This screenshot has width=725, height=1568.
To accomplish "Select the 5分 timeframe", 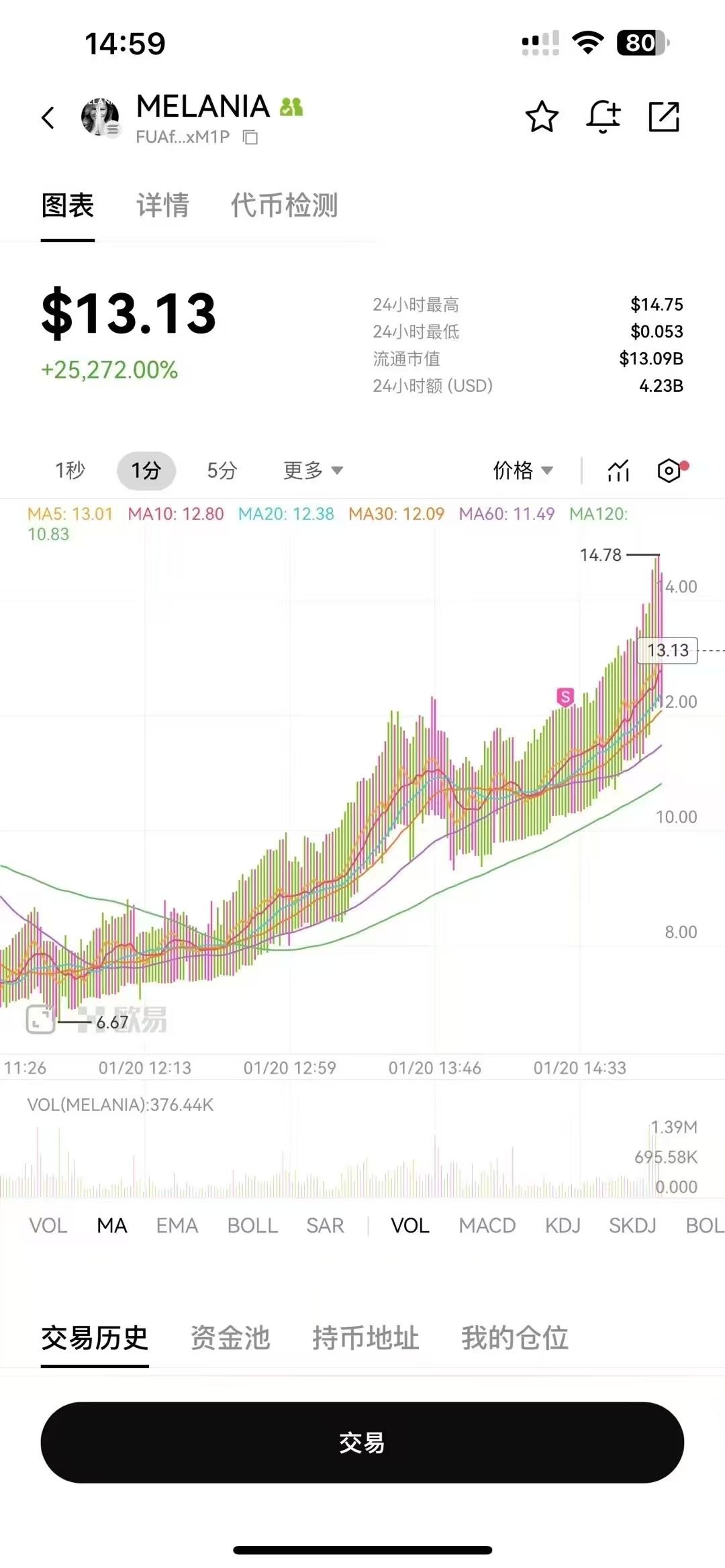I will point(222,470).
